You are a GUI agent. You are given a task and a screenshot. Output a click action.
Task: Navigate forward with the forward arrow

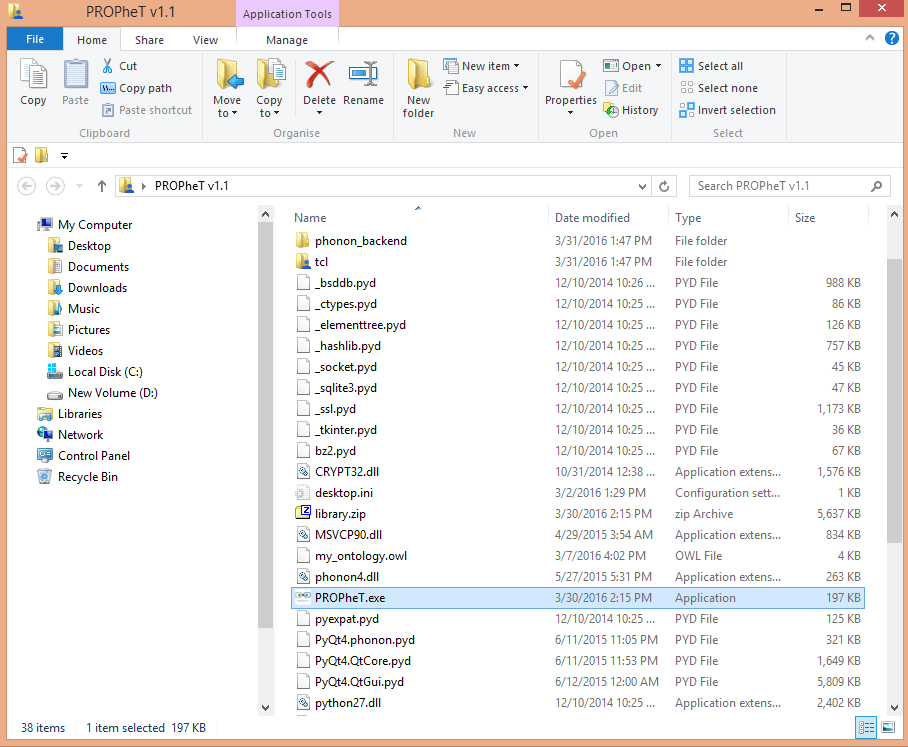[x=55, y=186]
